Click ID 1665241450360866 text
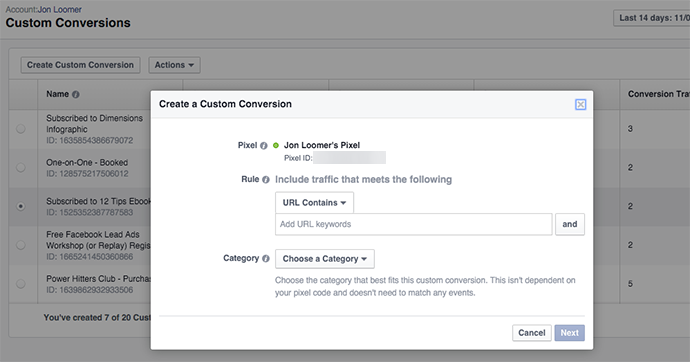 click(x=90, y=257)
